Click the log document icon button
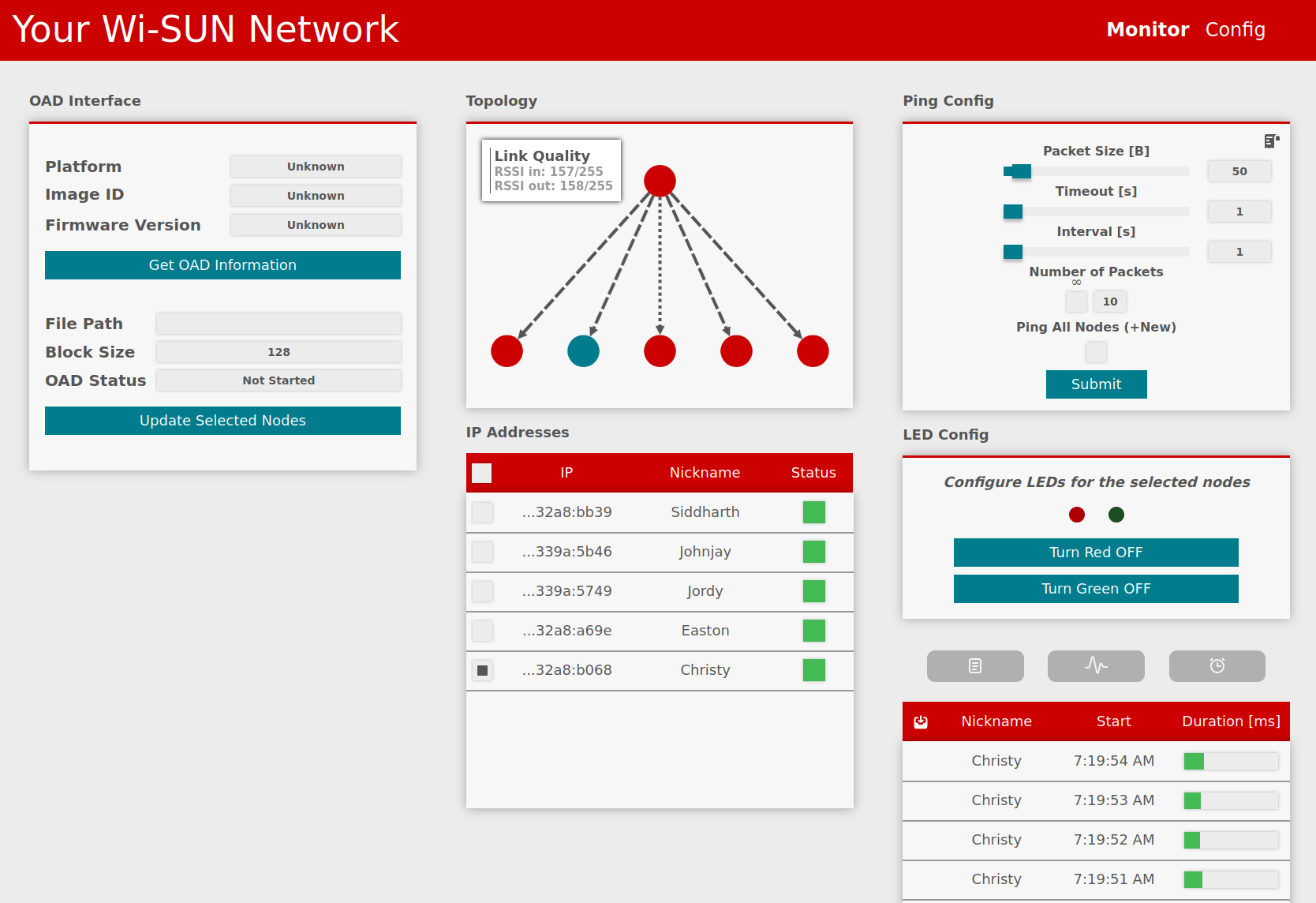 [x=975, y=666]
